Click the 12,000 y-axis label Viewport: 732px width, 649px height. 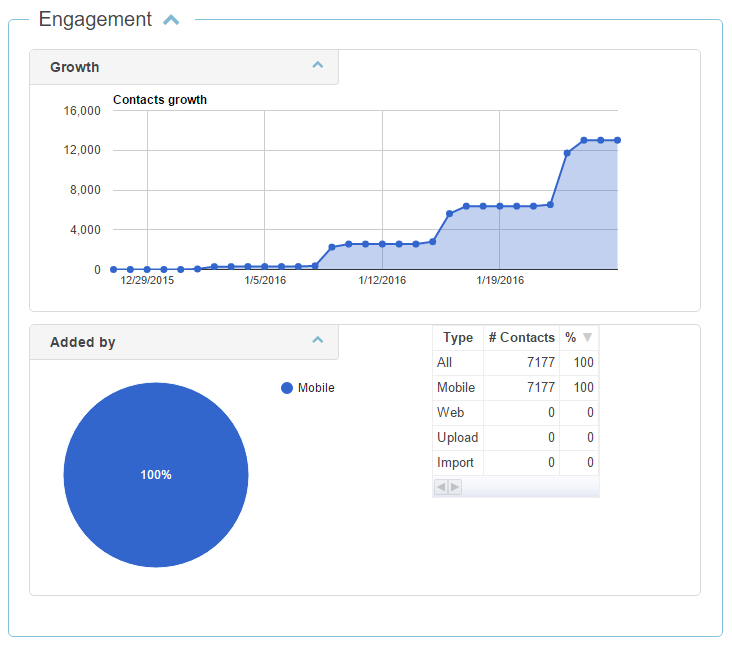[x=82, y=150]
